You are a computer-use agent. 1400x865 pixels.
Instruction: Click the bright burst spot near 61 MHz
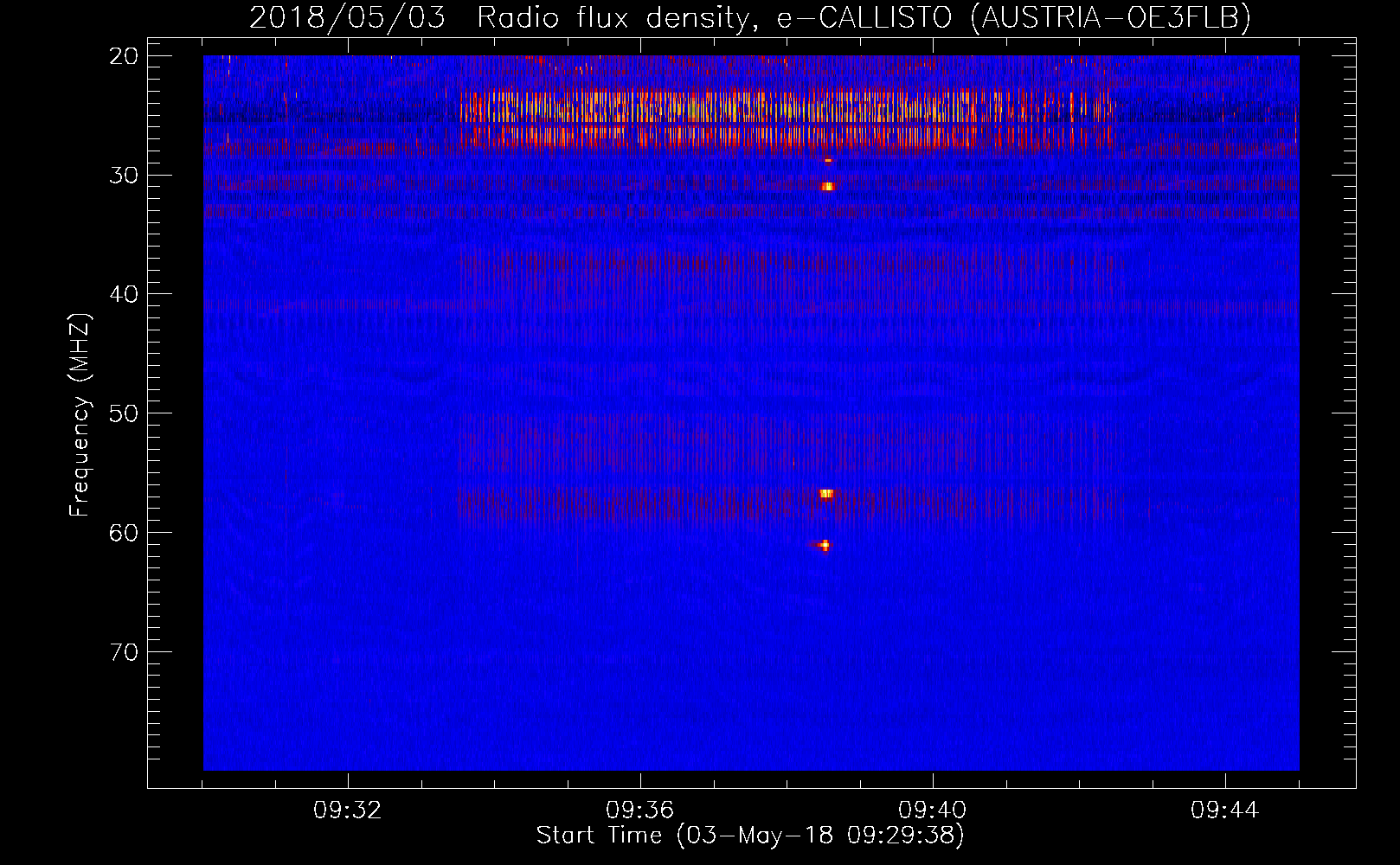[x=825, y=545]
